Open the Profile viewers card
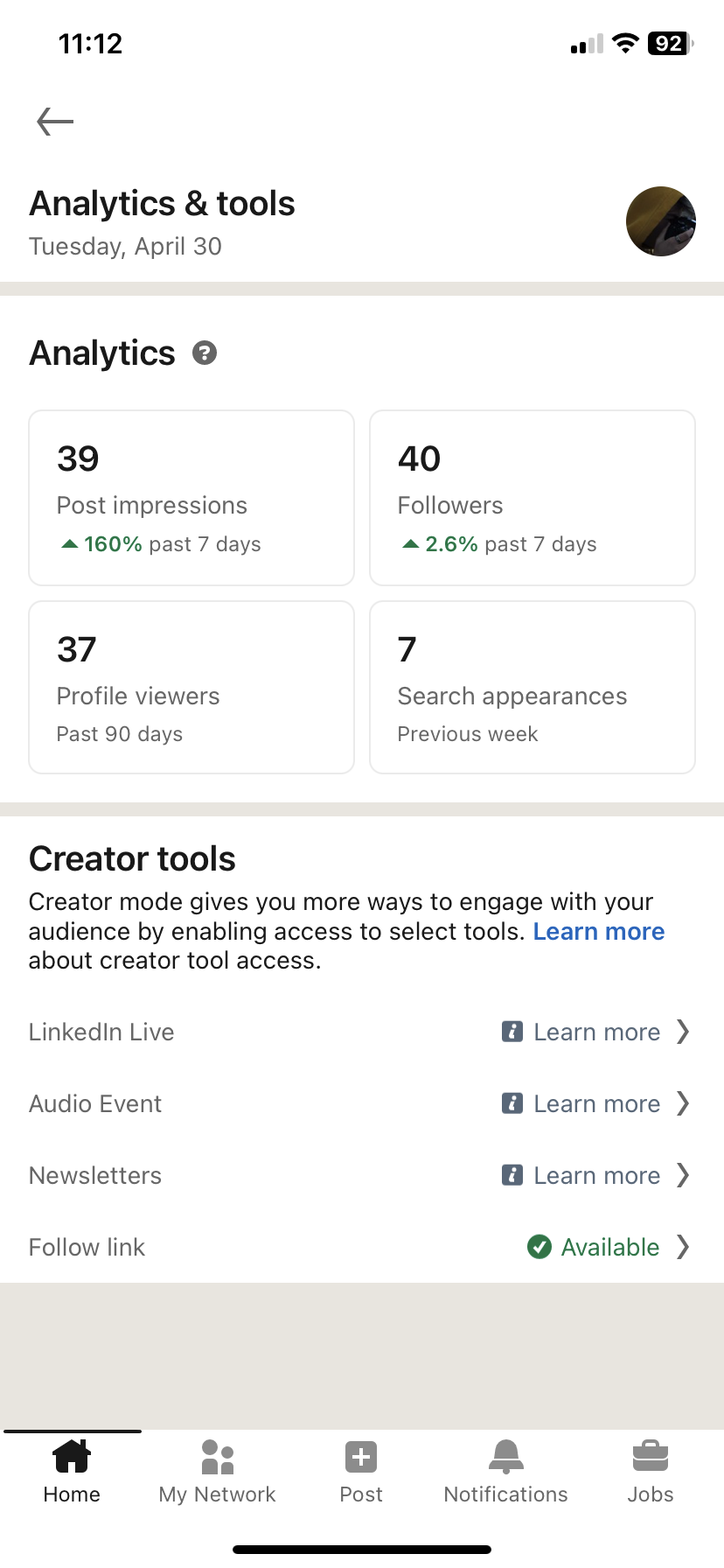This screenshot has height=1568, width=724. pos(191,688)
